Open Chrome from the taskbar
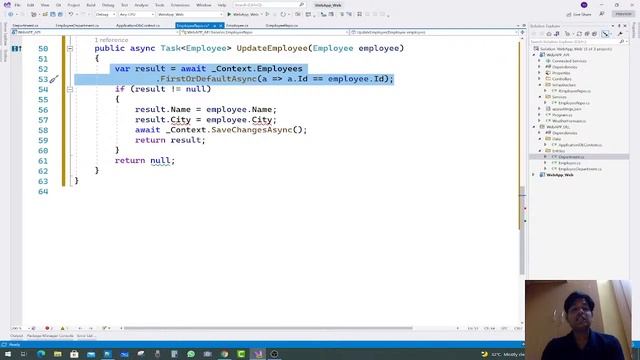The width and height of the screenshot is (640, 360). click(224, 354)
